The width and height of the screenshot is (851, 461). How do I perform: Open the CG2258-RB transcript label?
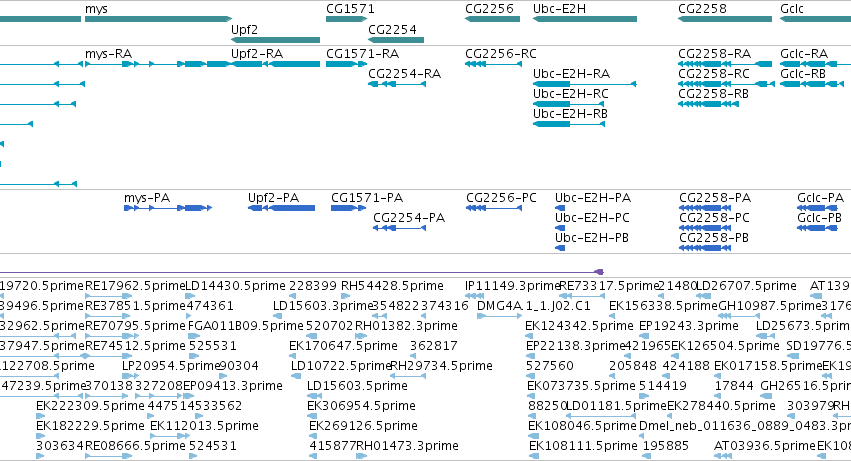714,93
